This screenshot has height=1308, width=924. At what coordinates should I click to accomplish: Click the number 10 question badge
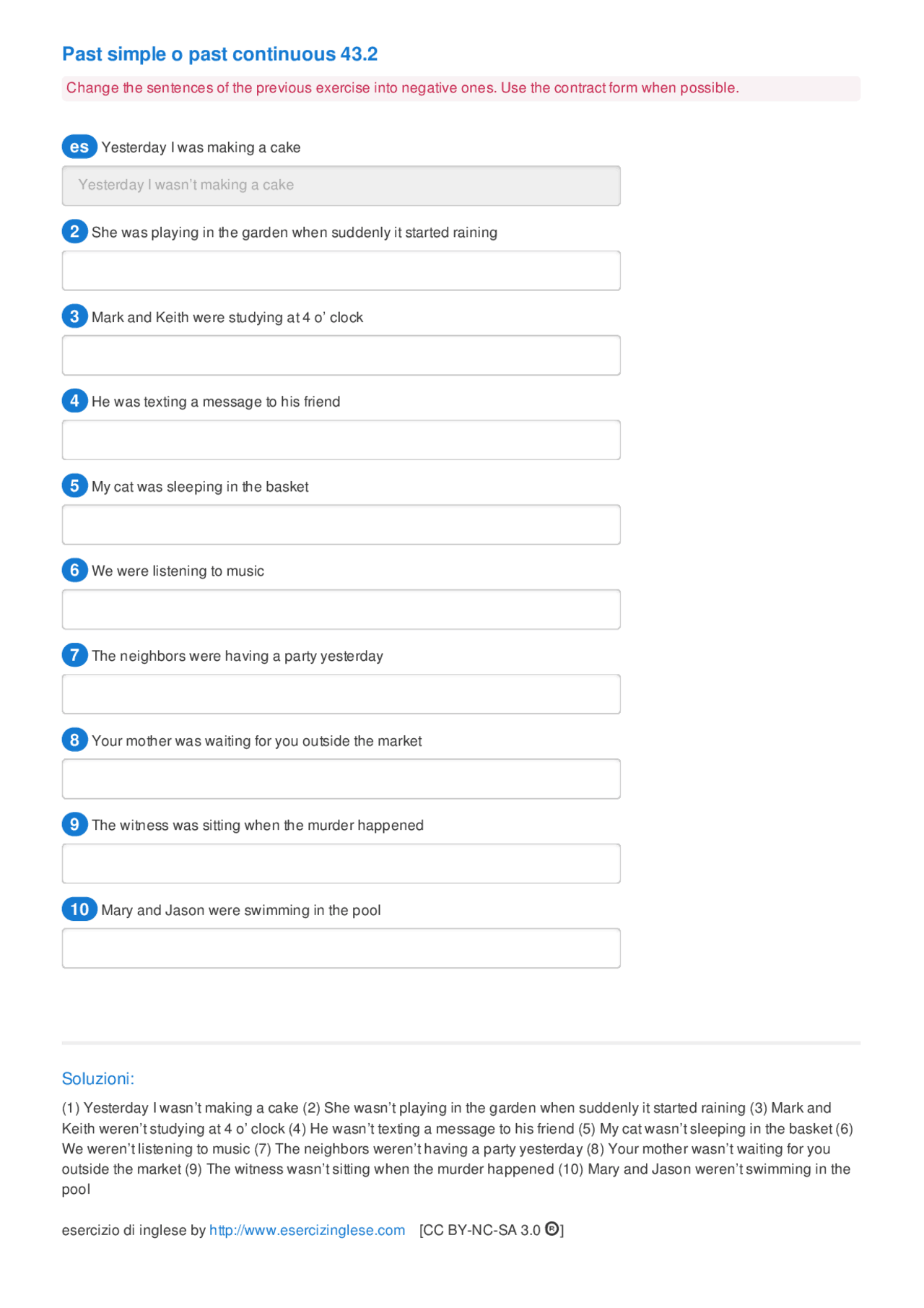pyautogui.click(x=79, y=909)
